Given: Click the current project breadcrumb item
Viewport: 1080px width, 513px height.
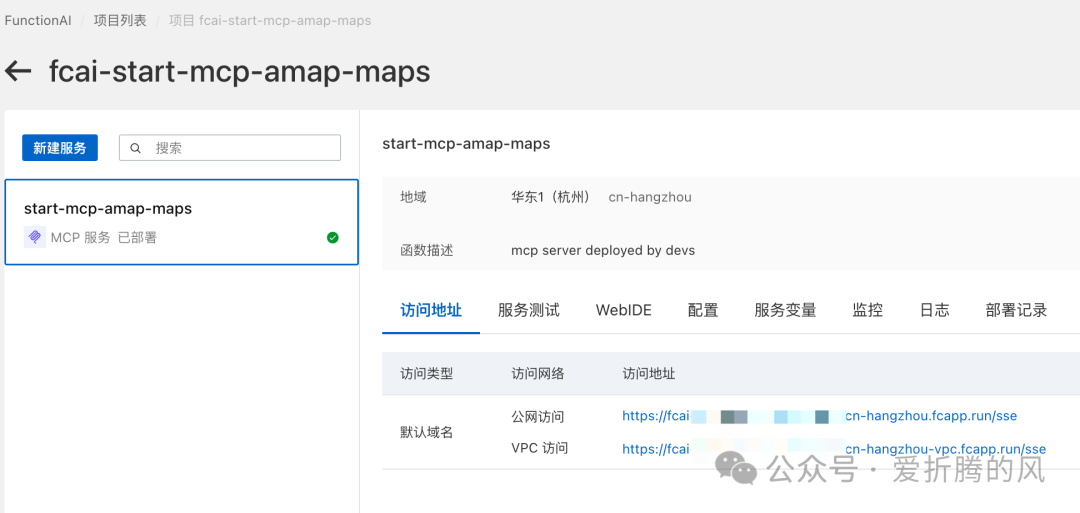Looking at the screenshot, I should click(x=270, y=20).
